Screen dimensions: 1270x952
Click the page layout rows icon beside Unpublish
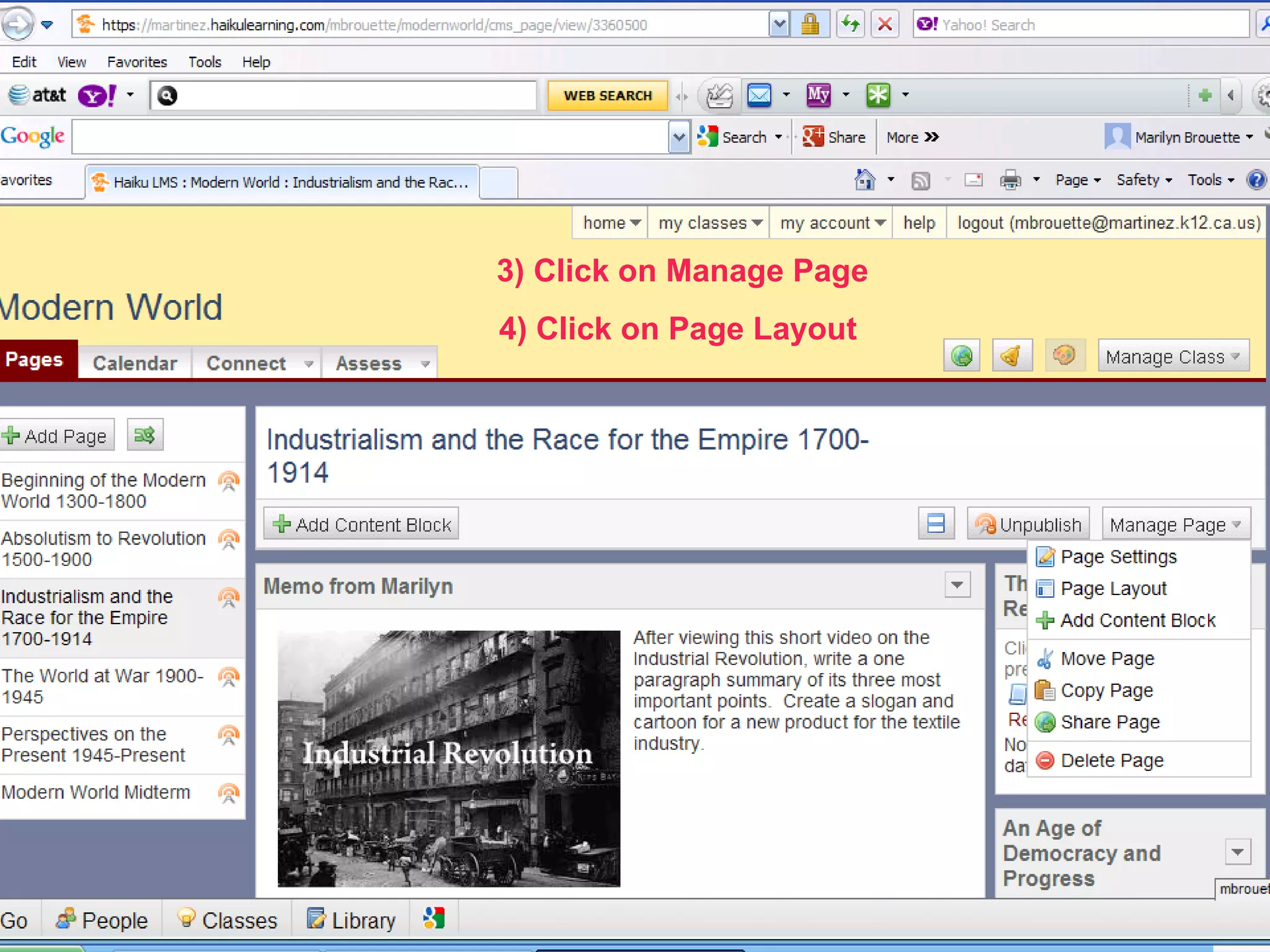point(936,524)
